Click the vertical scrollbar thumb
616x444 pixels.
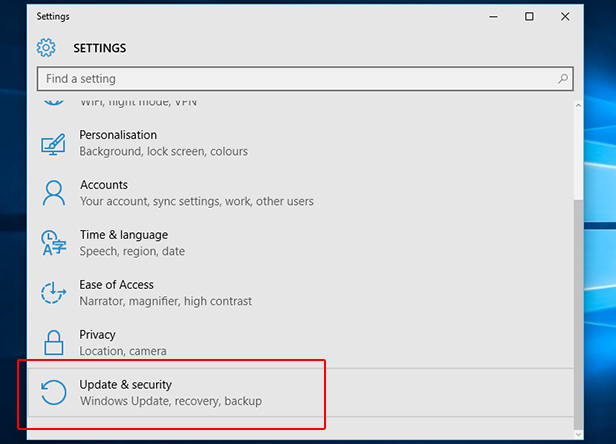click(x=578, y=315)
